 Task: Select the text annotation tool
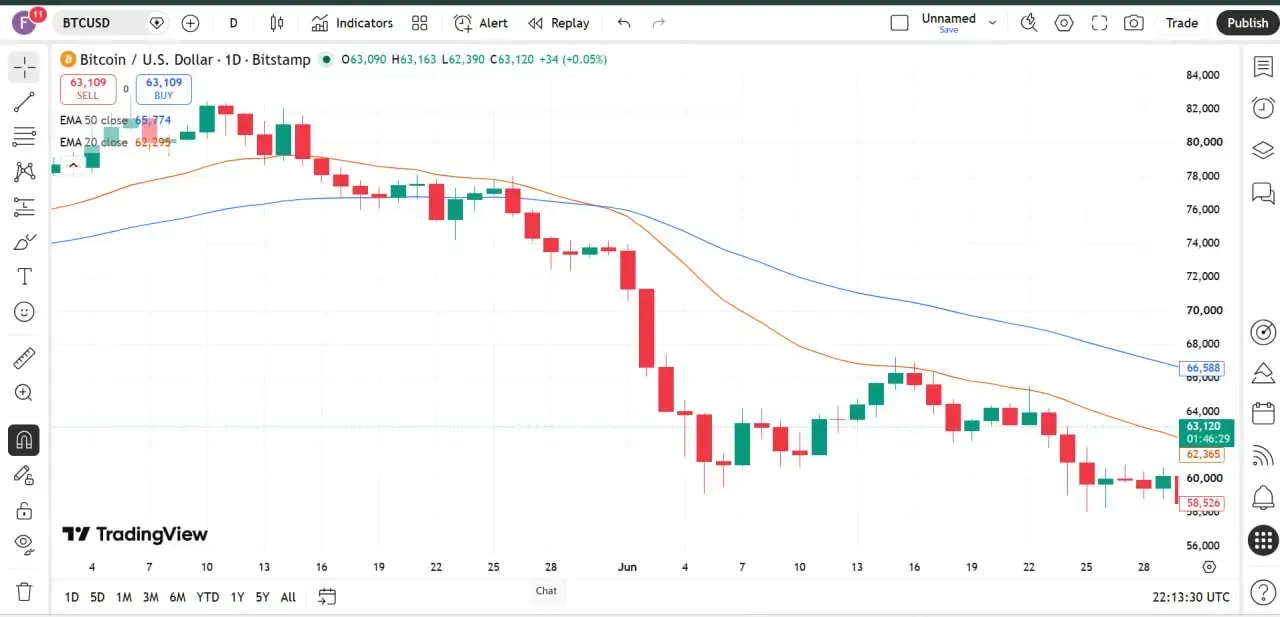tap(25, 277)
